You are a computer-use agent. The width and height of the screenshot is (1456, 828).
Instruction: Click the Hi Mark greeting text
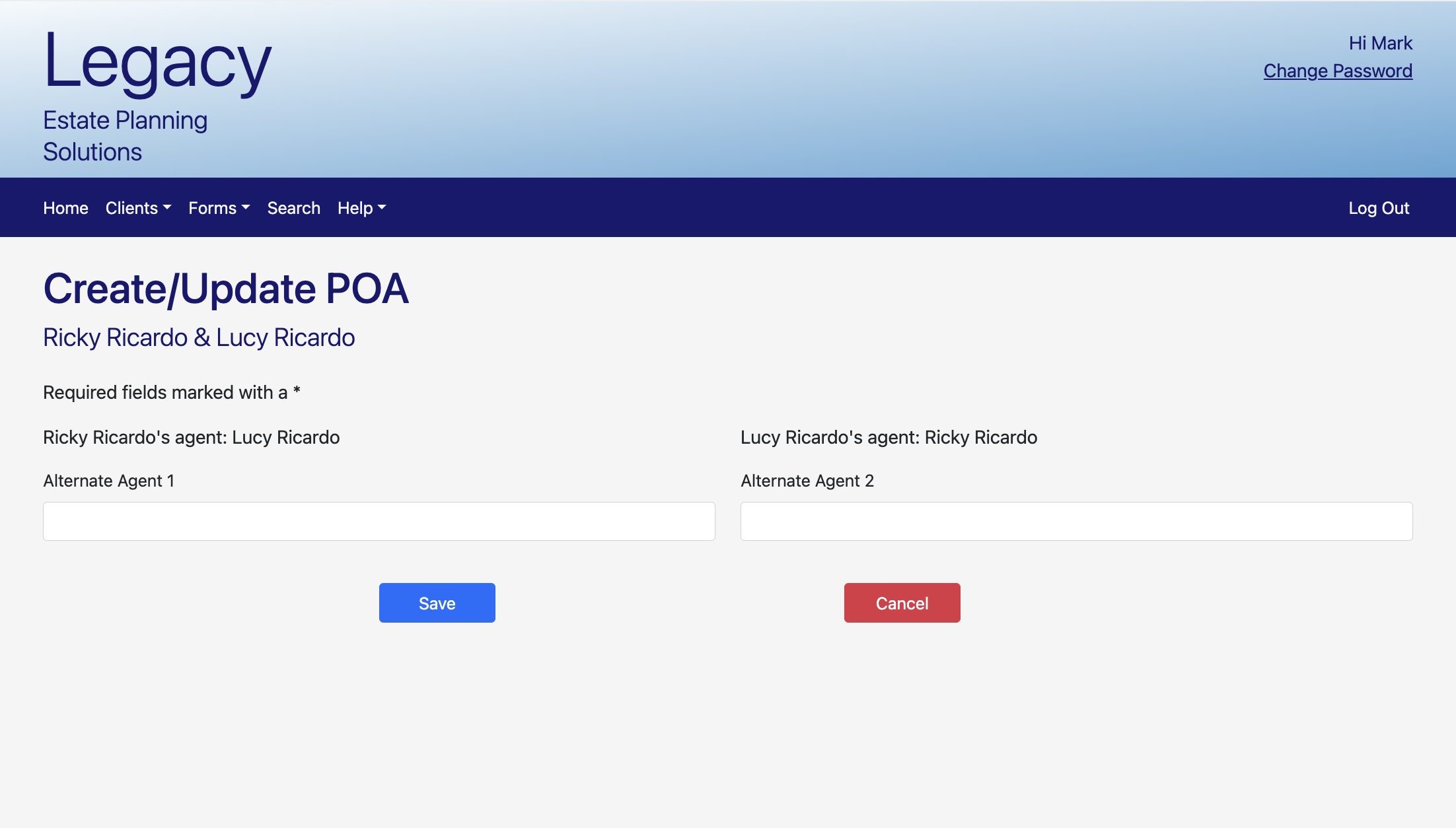click(x=1380, y=43)
